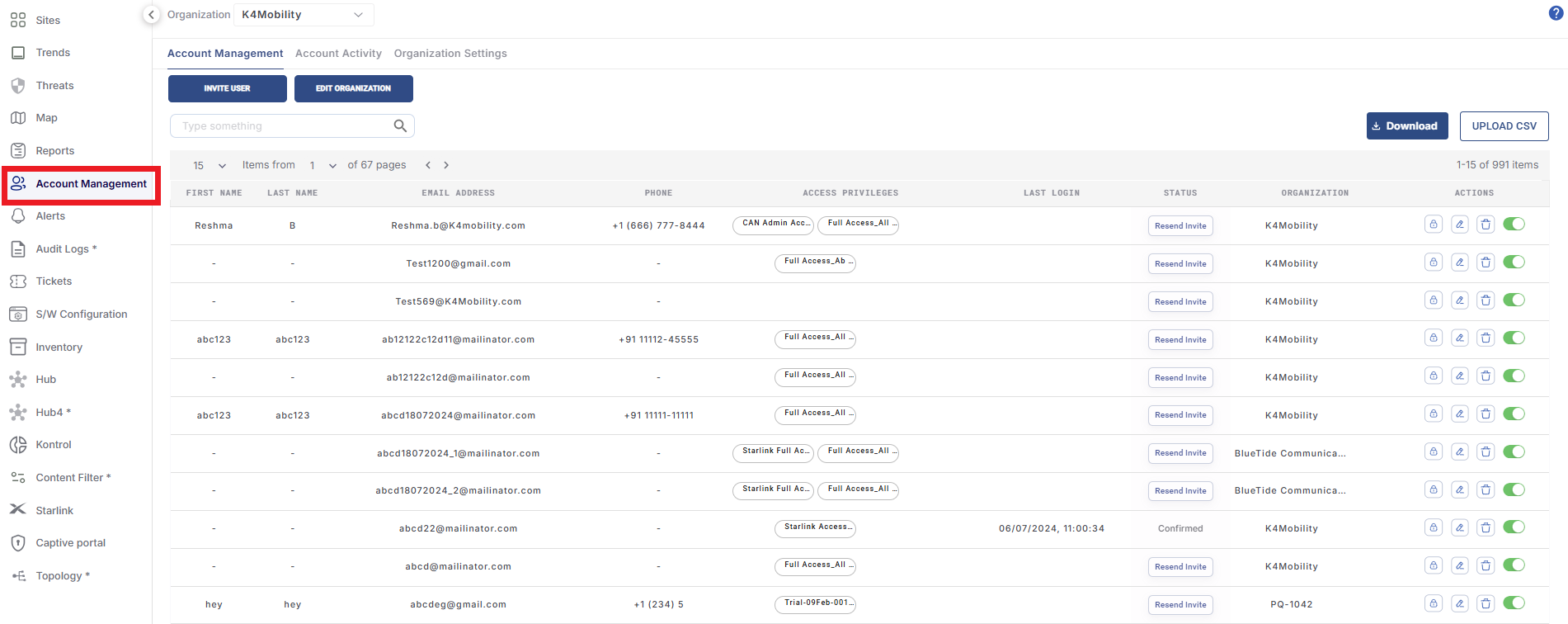1568x624 pixels.
Task: Open help question mark icon
Action: [x=1556, y=13]
